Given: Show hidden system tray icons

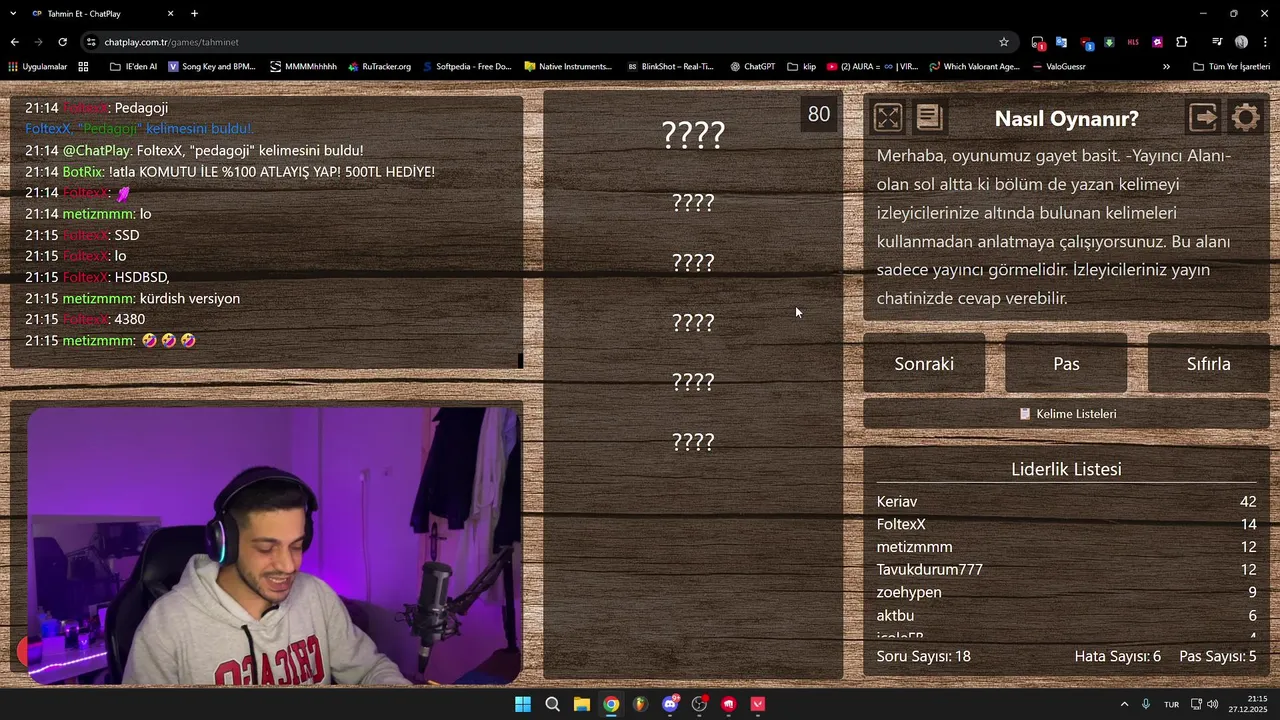Looking at the screenshot, I should (1124, 704).
